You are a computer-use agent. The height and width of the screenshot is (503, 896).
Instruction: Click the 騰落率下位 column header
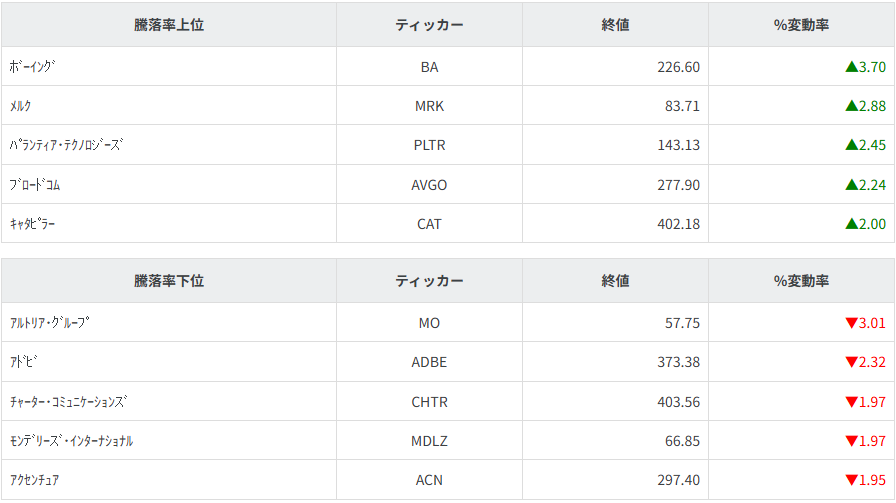click(x=169, y=281)
